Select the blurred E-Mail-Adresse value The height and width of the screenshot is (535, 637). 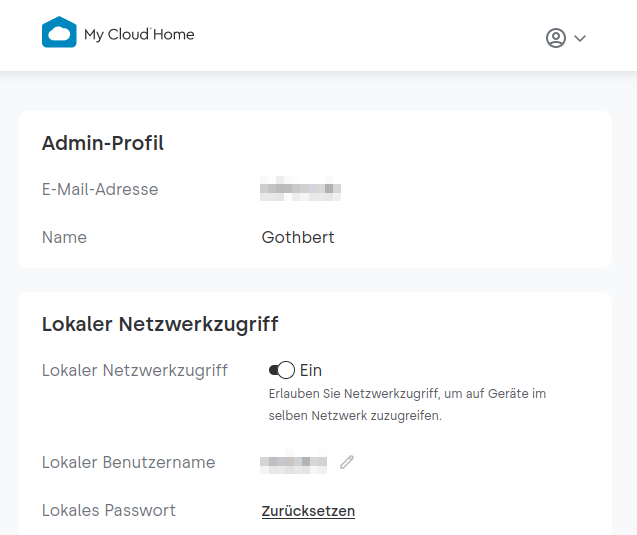[x=301, y=189]
